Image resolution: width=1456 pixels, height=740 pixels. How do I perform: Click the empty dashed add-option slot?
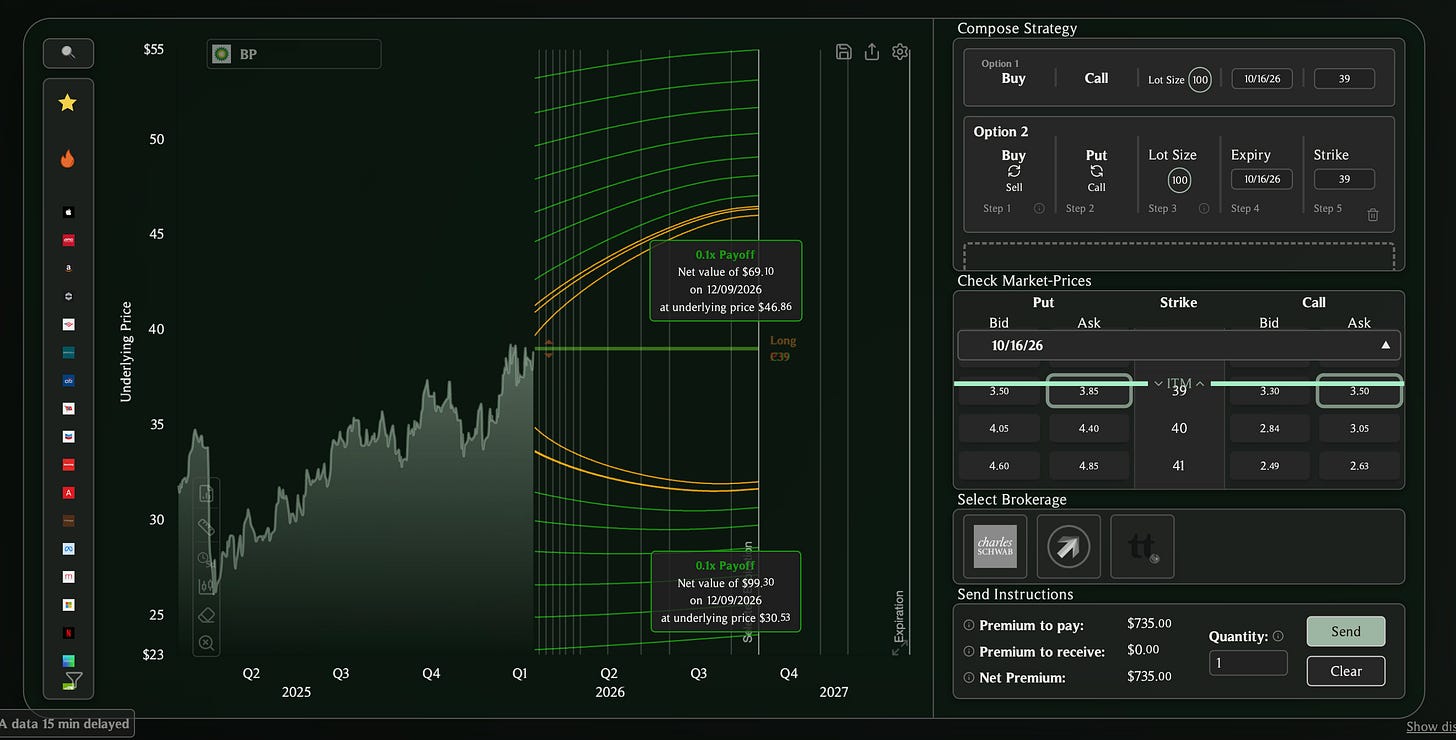[1179, 256]
